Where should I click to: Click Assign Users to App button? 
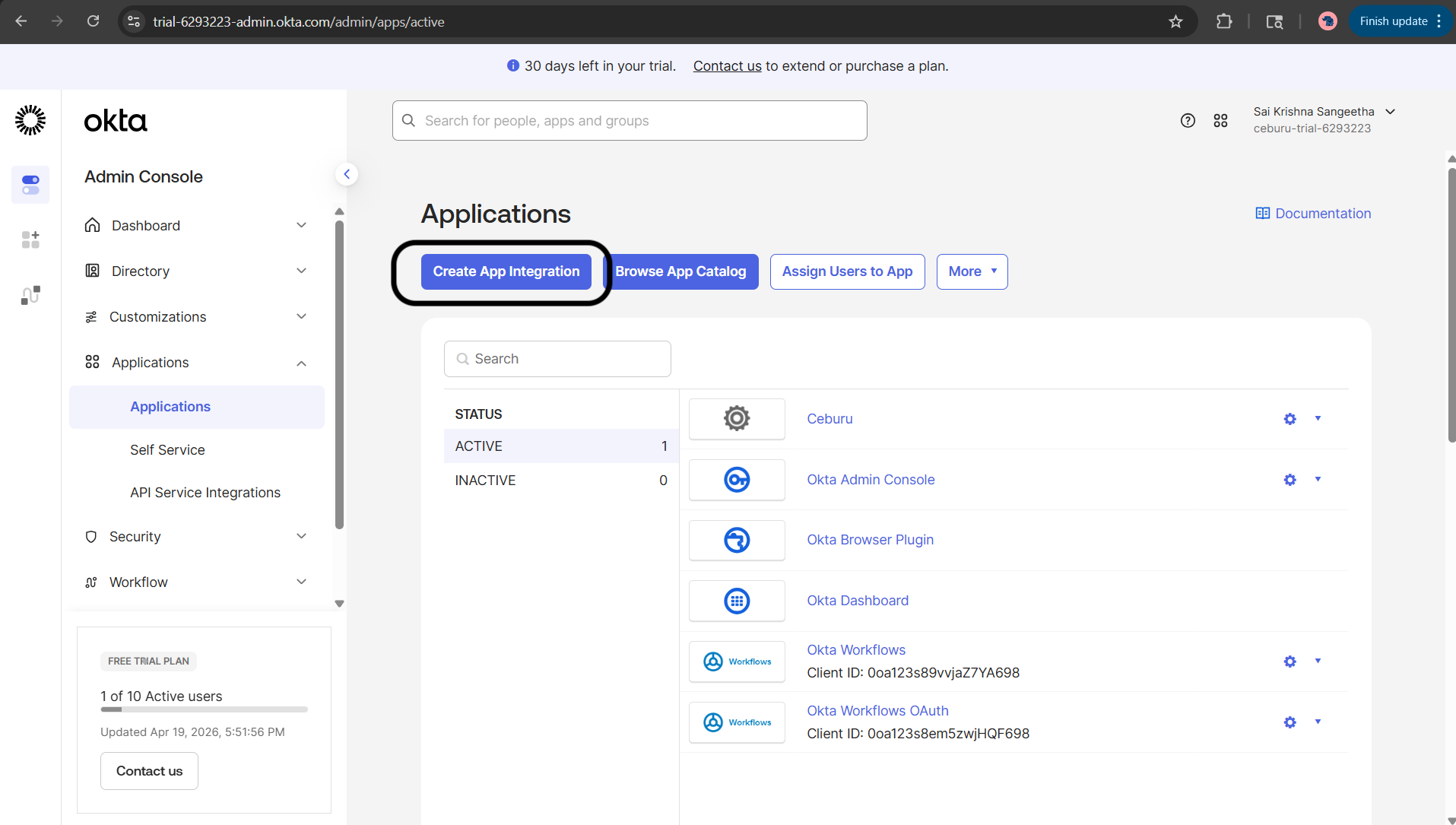(x=847, y=271)
